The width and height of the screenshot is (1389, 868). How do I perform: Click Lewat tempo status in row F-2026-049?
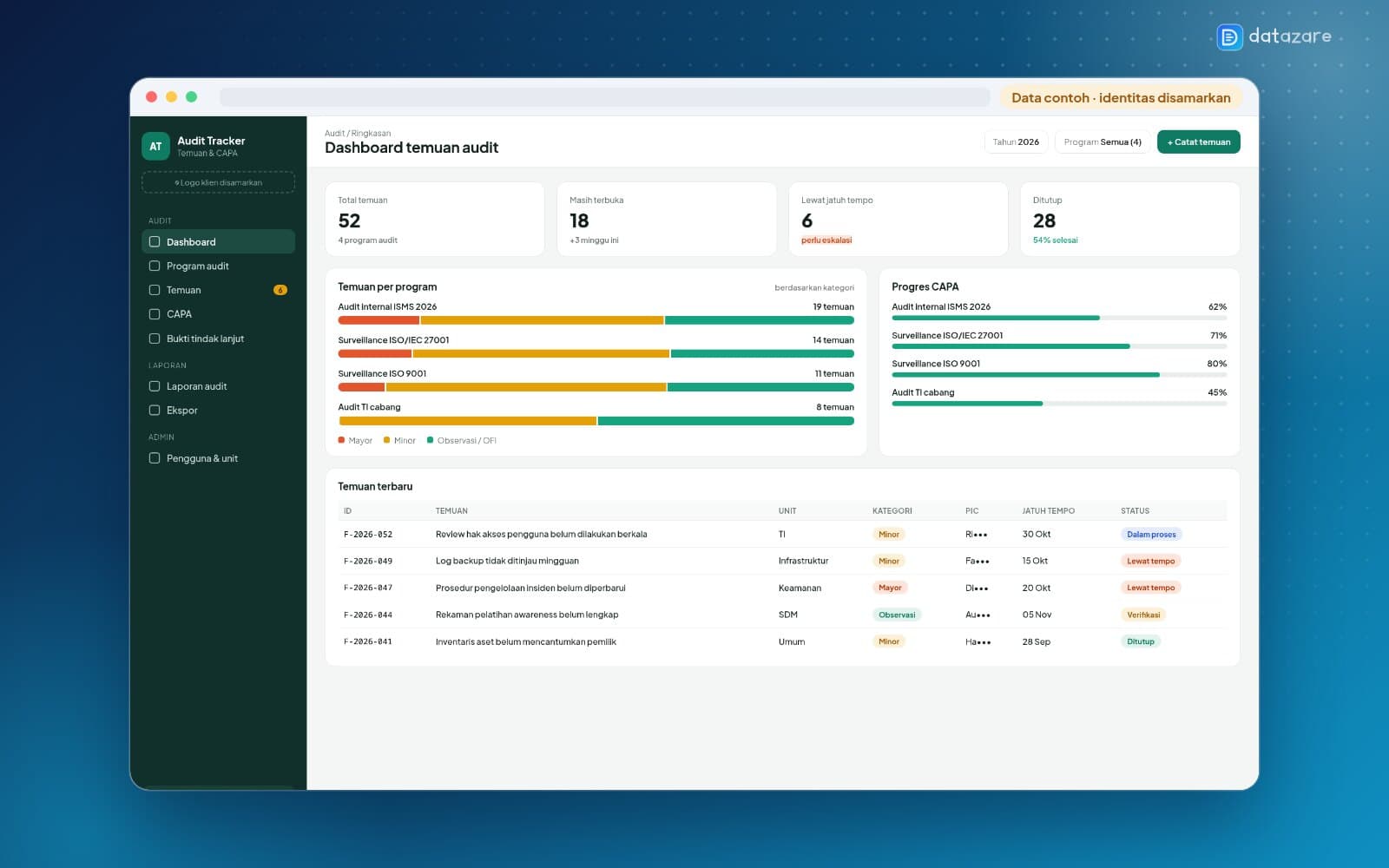coord(1150,561)
